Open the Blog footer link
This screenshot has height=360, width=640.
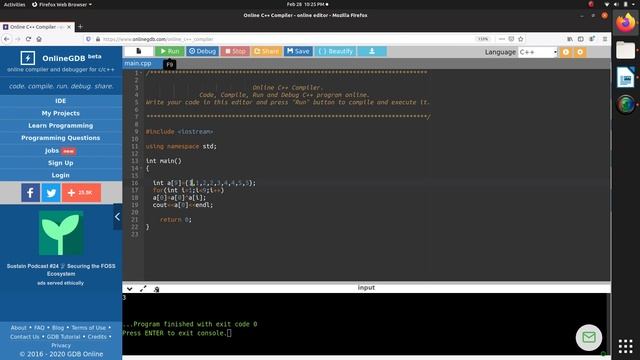[58, 328]
